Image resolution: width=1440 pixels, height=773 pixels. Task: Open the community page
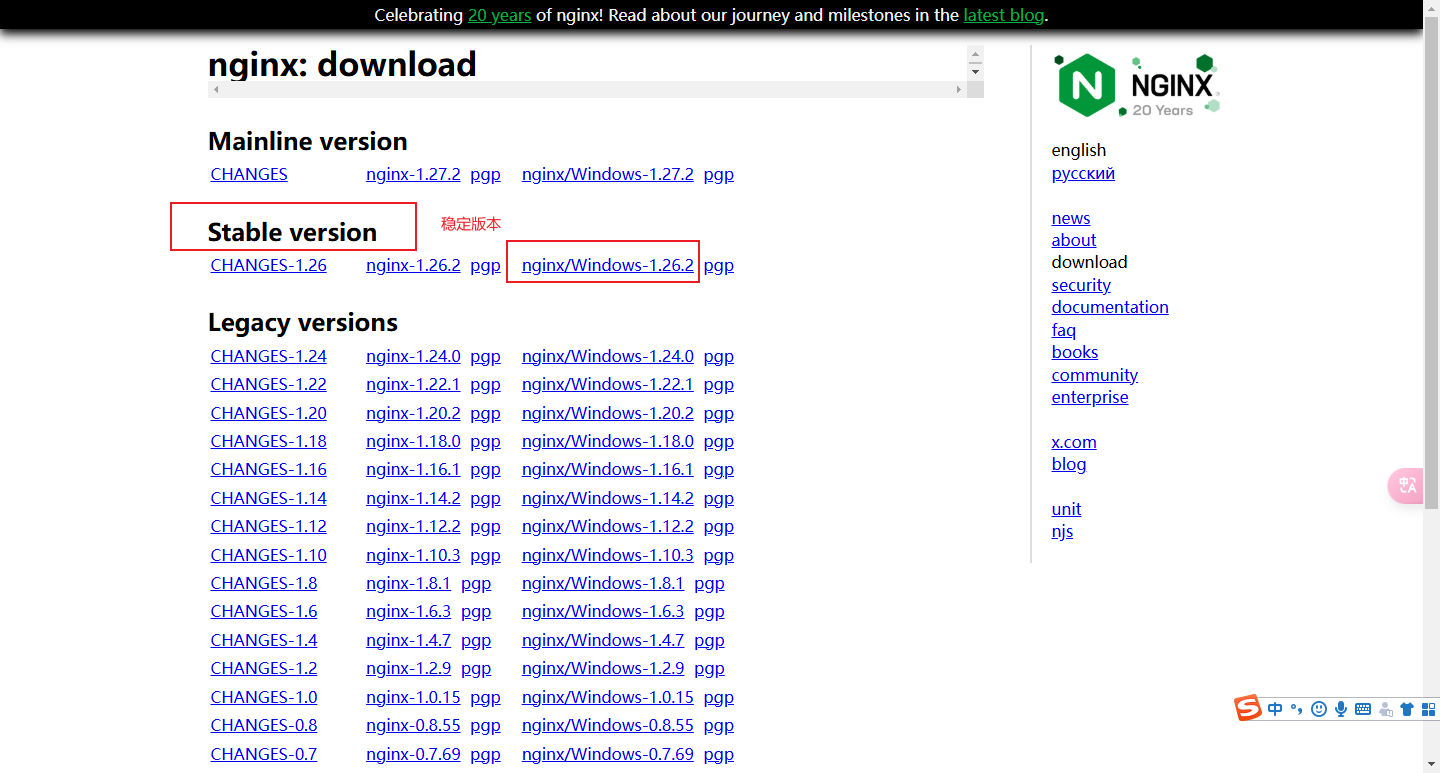pos(1095,375)
